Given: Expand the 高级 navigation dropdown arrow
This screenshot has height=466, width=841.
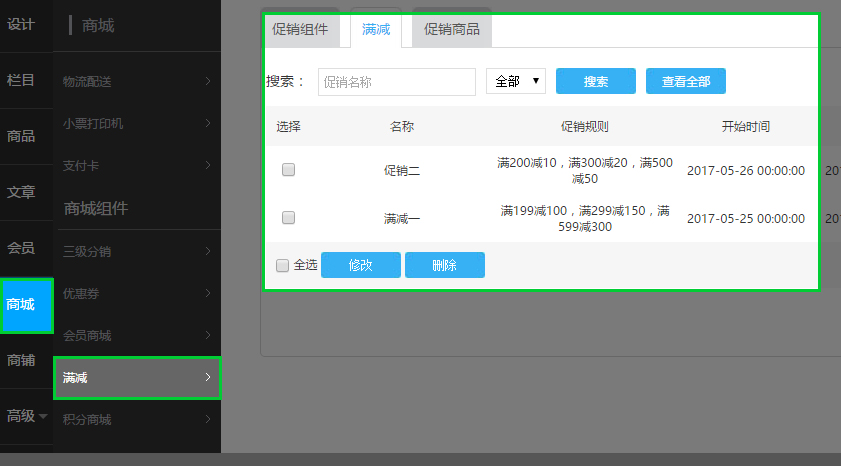Looking at the screenshot, I should [x=43, y=416].
